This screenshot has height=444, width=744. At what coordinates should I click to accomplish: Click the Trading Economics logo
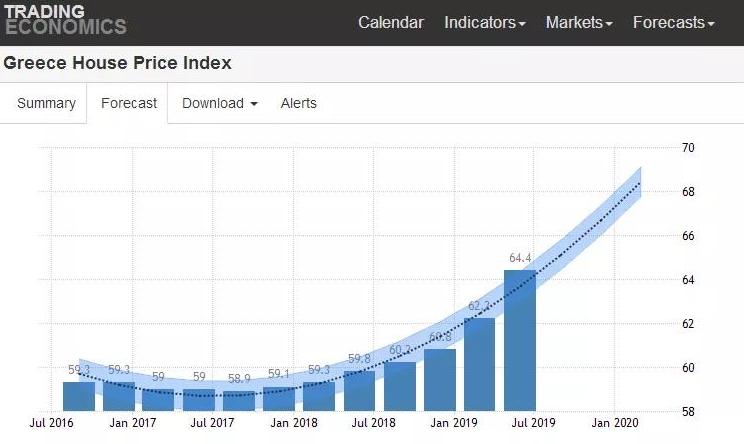(x=65, y=19)
